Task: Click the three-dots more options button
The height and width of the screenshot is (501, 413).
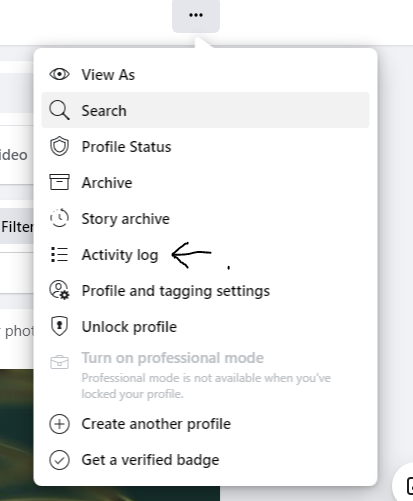Action: click(x=196, y=15)
